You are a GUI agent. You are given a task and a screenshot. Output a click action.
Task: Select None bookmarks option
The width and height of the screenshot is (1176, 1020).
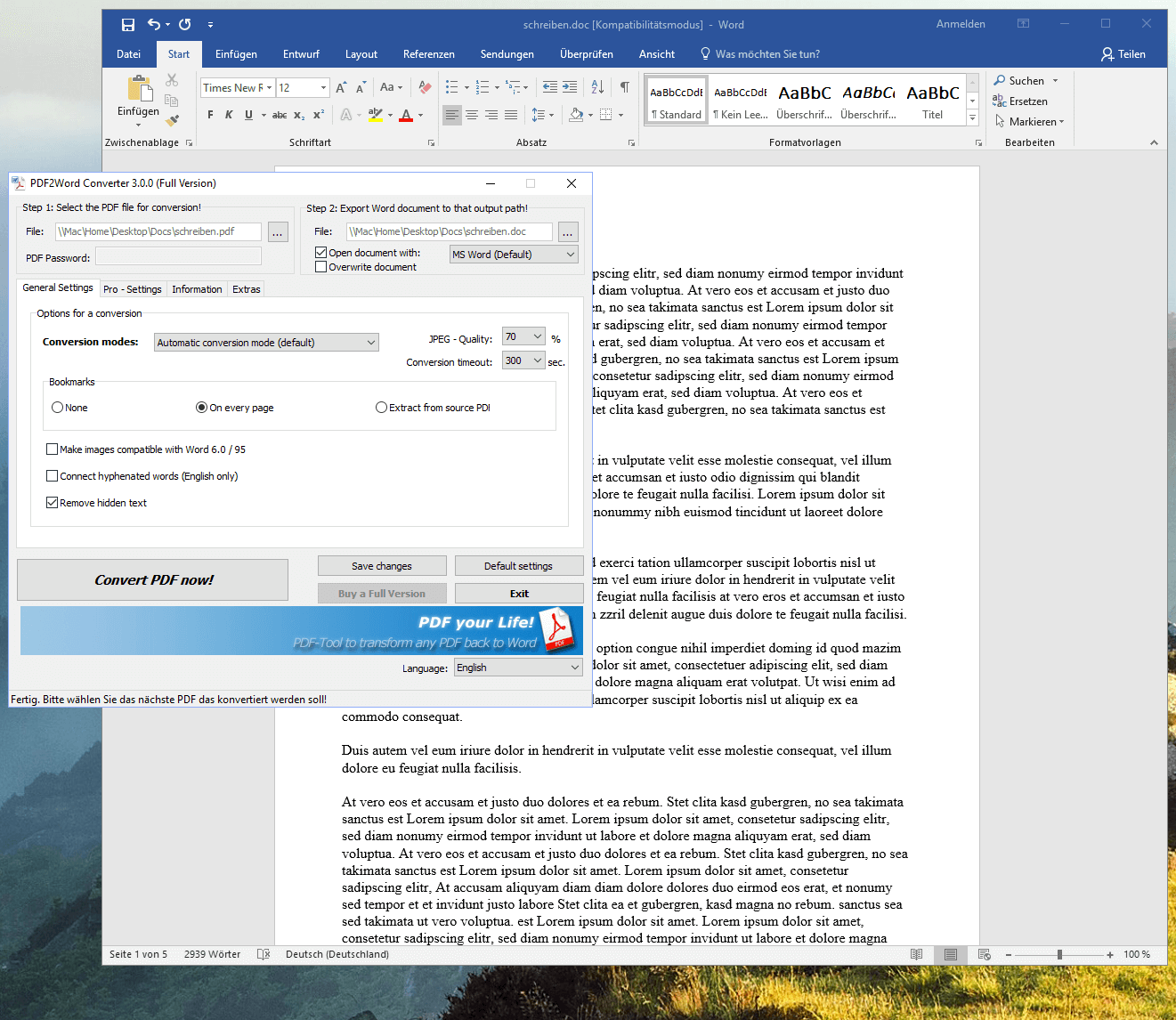58,408
